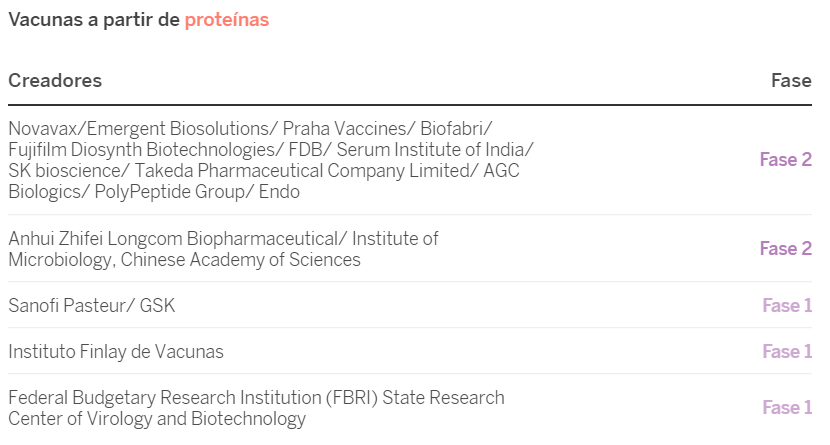The width and height of the screenshot is (830, 445).
Task: Click "GSK" in the Sanofi row
Action: (x=156, y=305)
